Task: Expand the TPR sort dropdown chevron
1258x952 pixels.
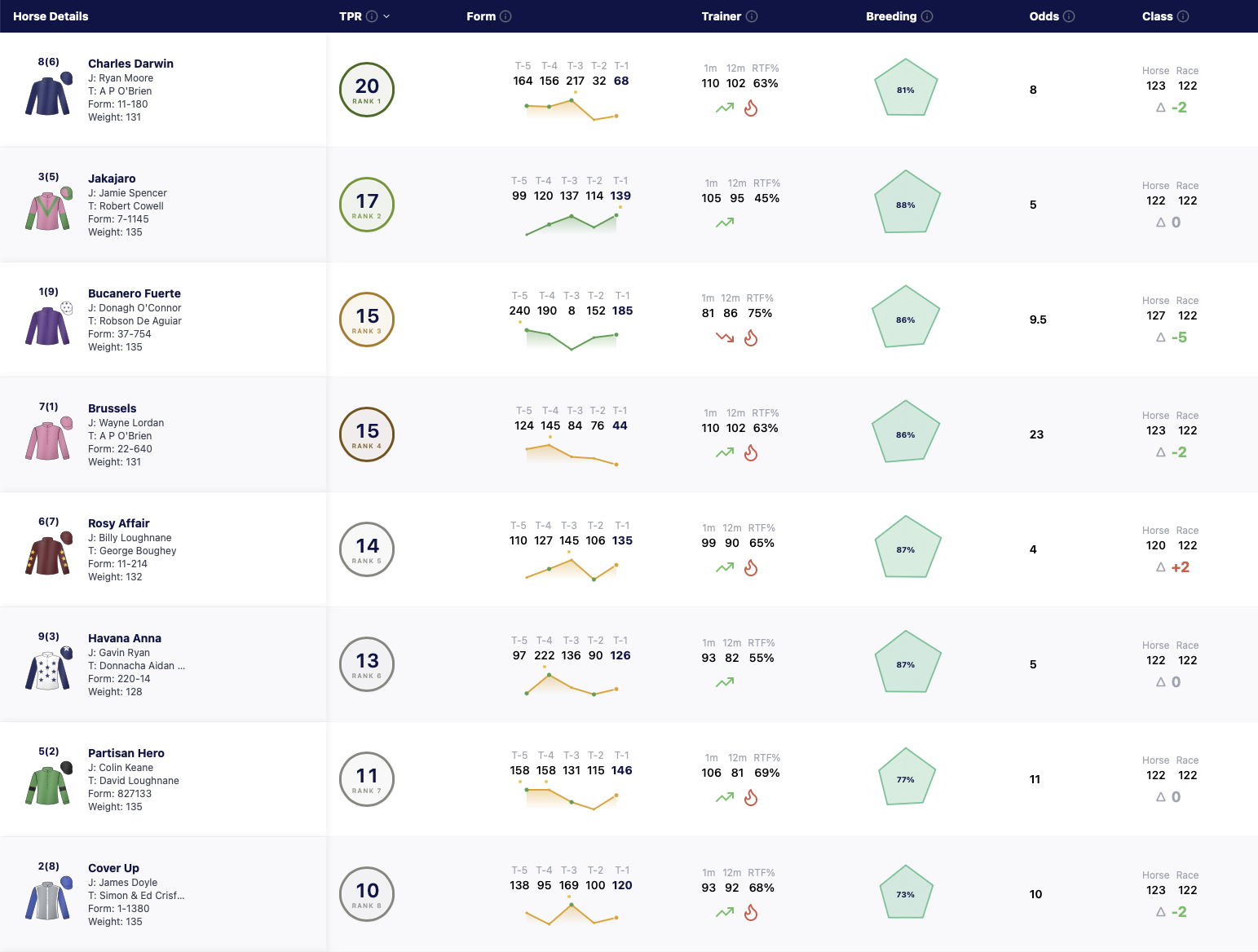Action: pos(386,16)
